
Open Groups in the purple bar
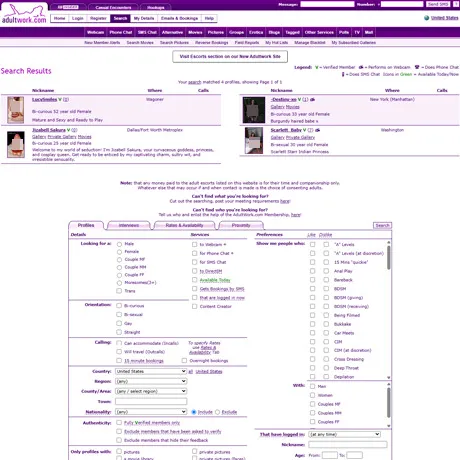pos(236,32)
